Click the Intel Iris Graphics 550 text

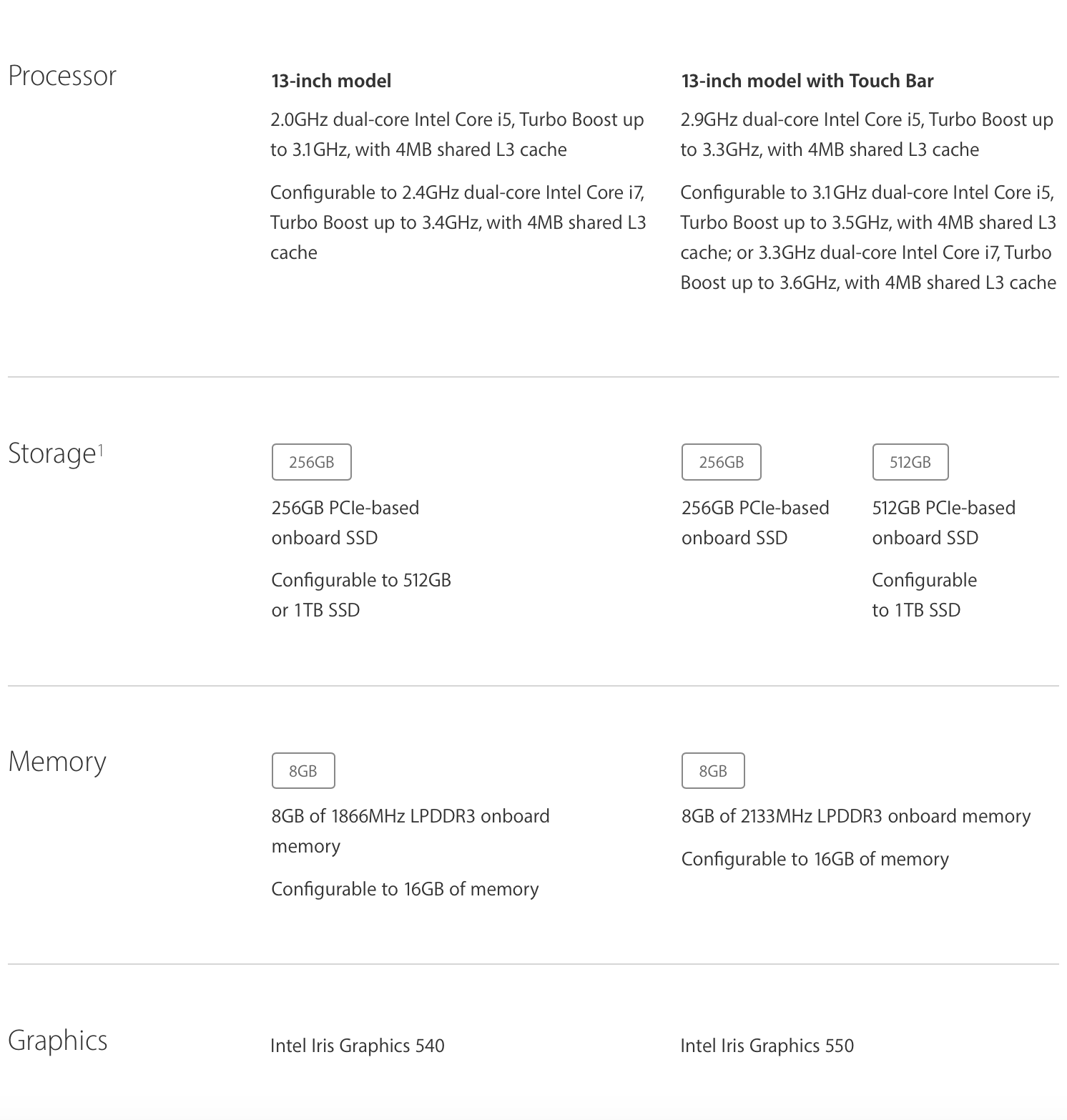(767, 1046)
